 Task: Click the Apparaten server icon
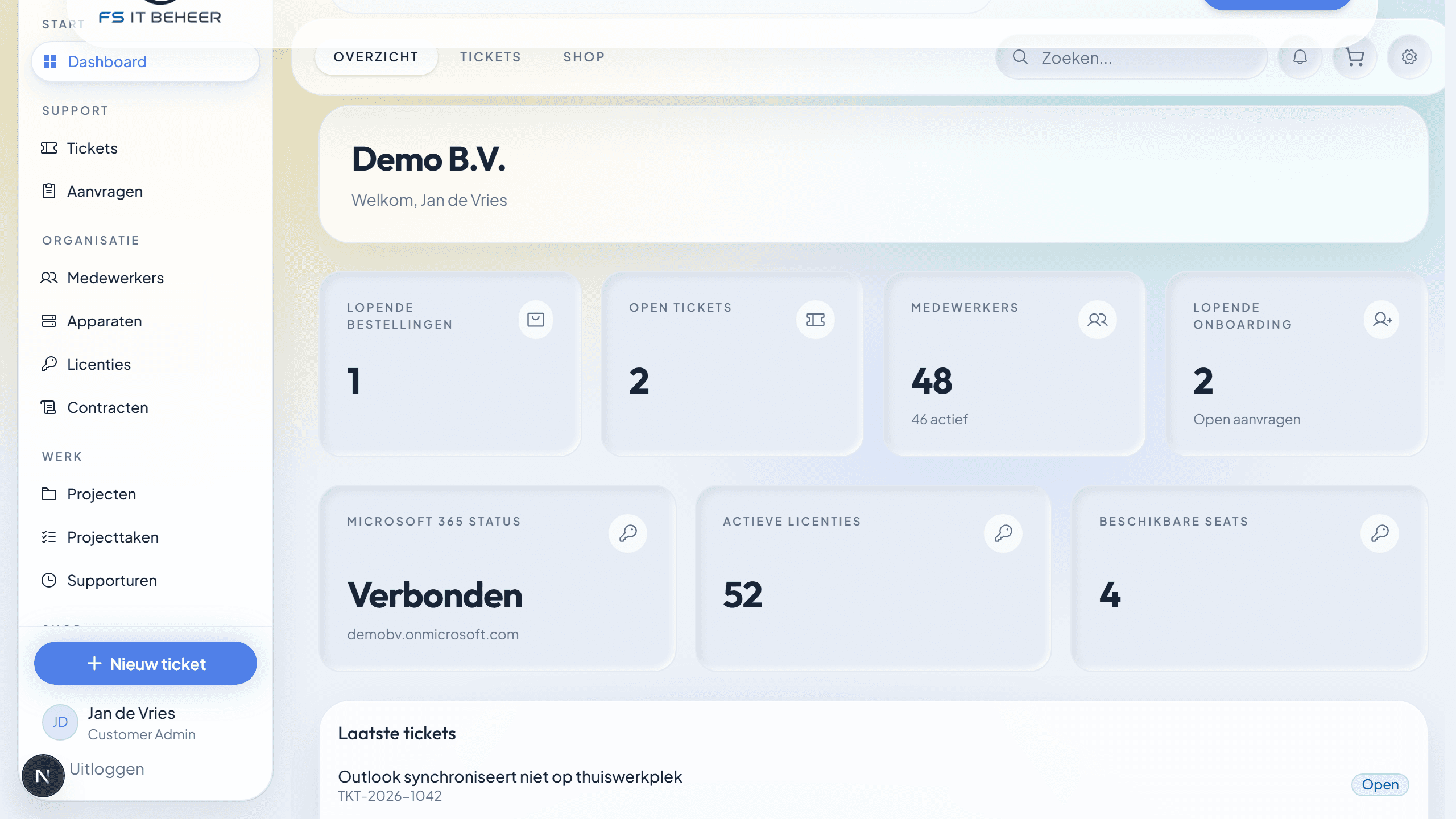[x=49, y=321]
